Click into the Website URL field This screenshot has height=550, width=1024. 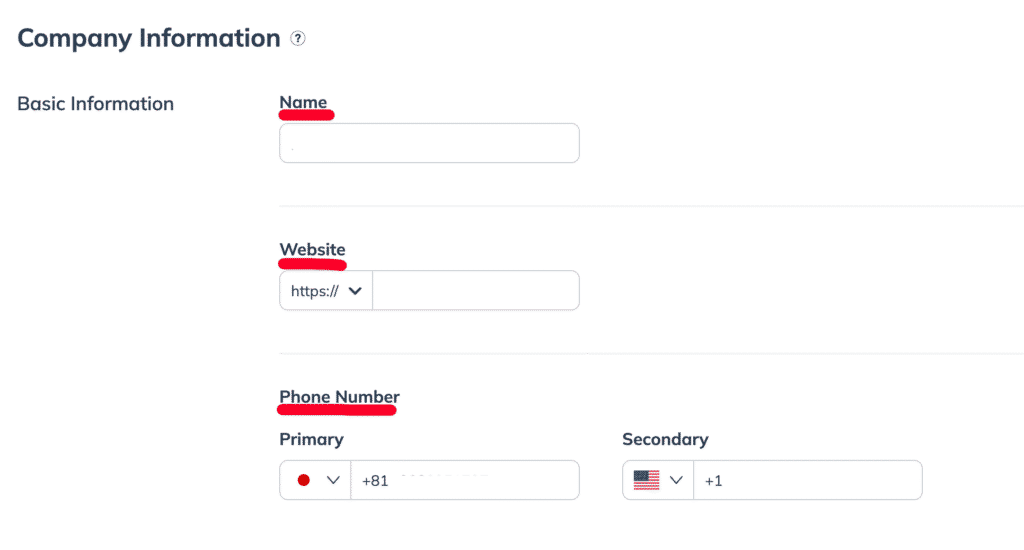point(476,291)
